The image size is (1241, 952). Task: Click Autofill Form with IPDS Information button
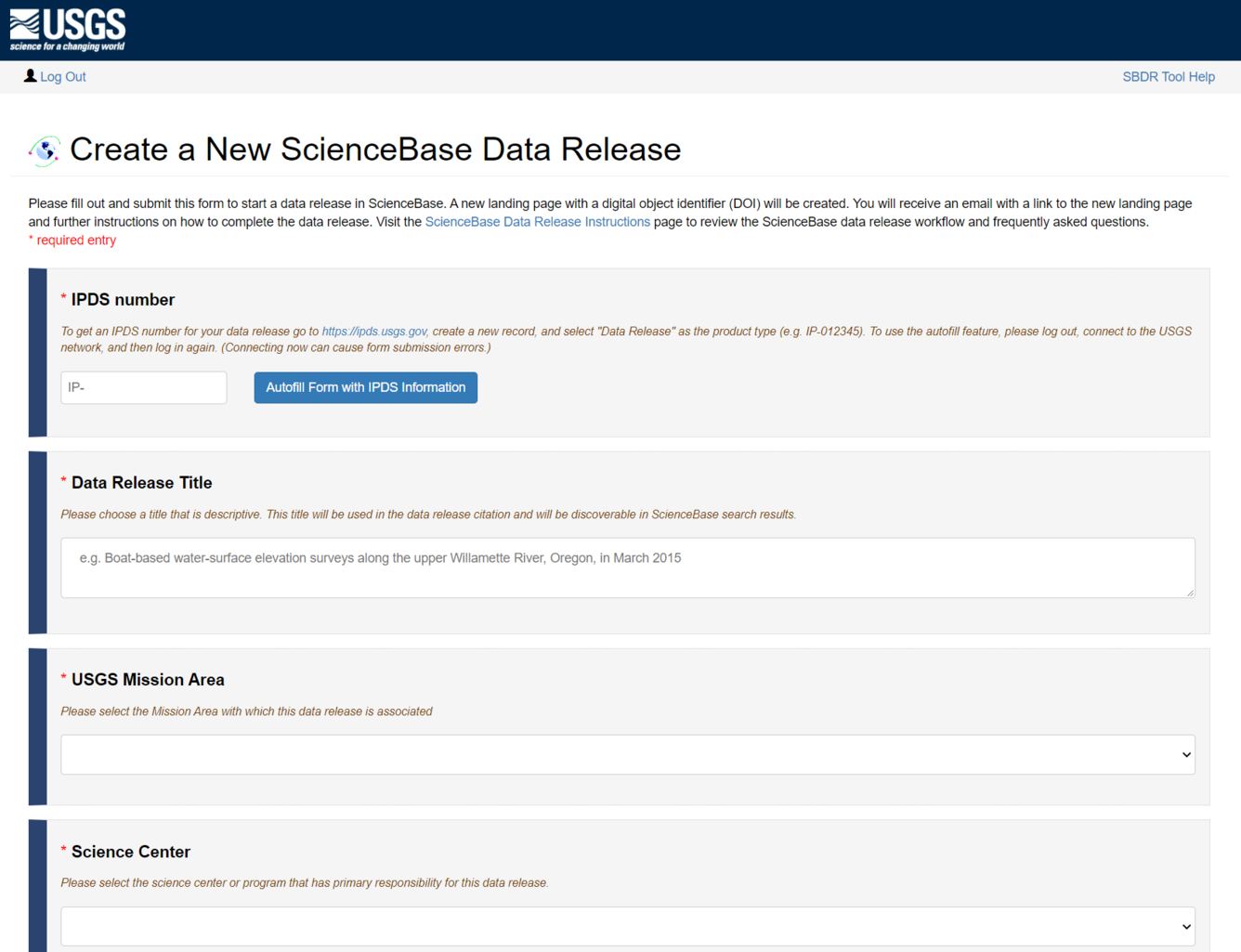tap(366, 387)
